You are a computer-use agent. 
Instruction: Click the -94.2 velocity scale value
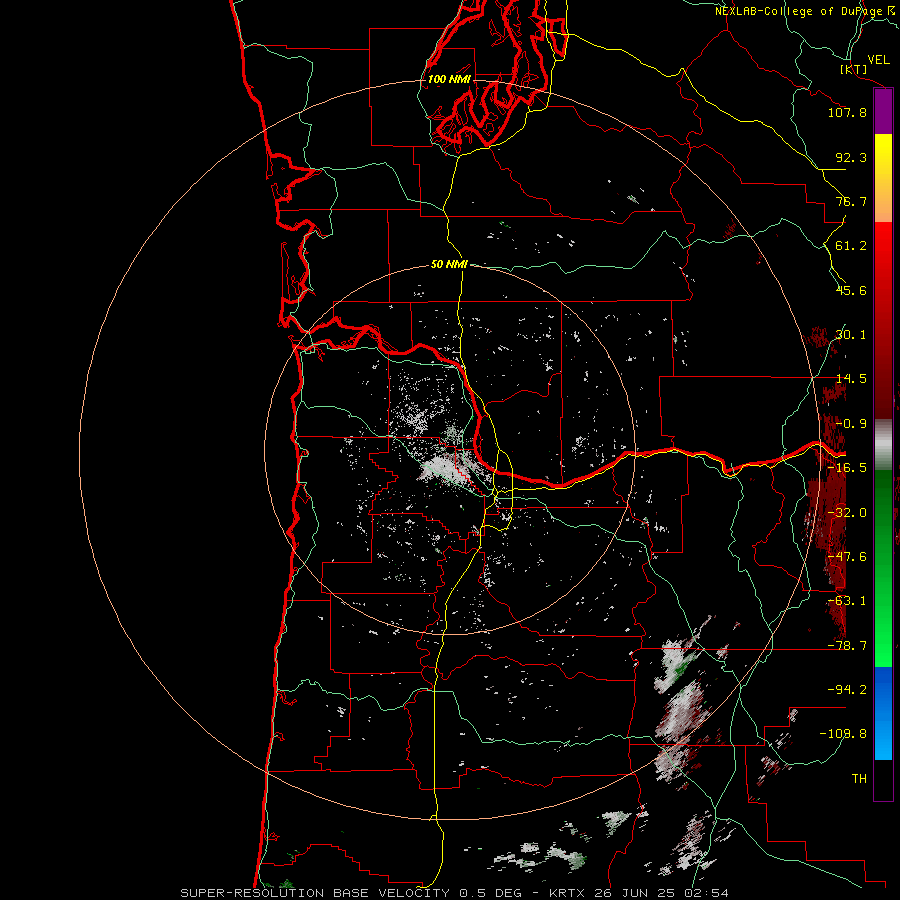click(x=847, y=690)
